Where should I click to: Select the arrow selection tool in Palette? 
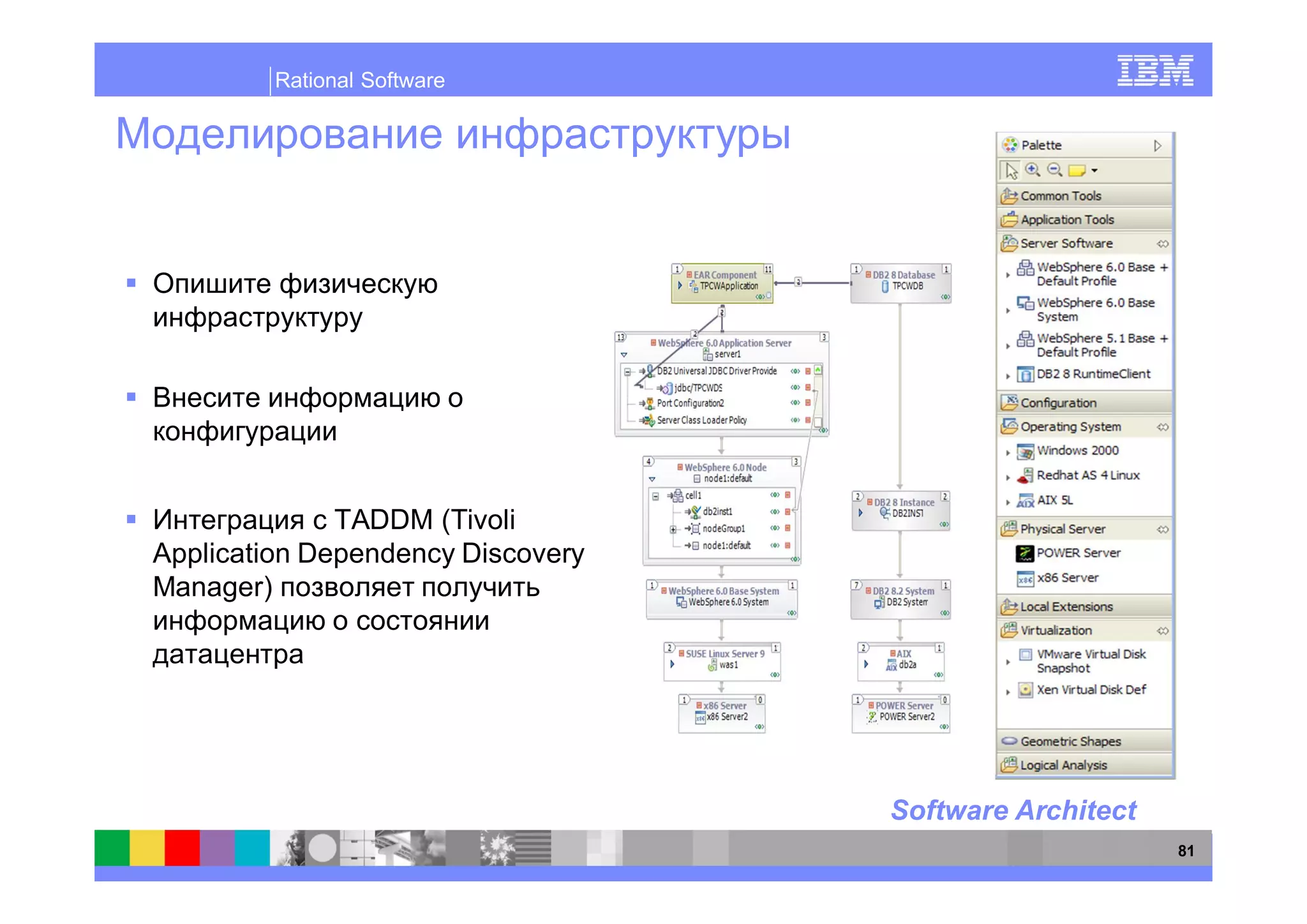point(1011,170)
